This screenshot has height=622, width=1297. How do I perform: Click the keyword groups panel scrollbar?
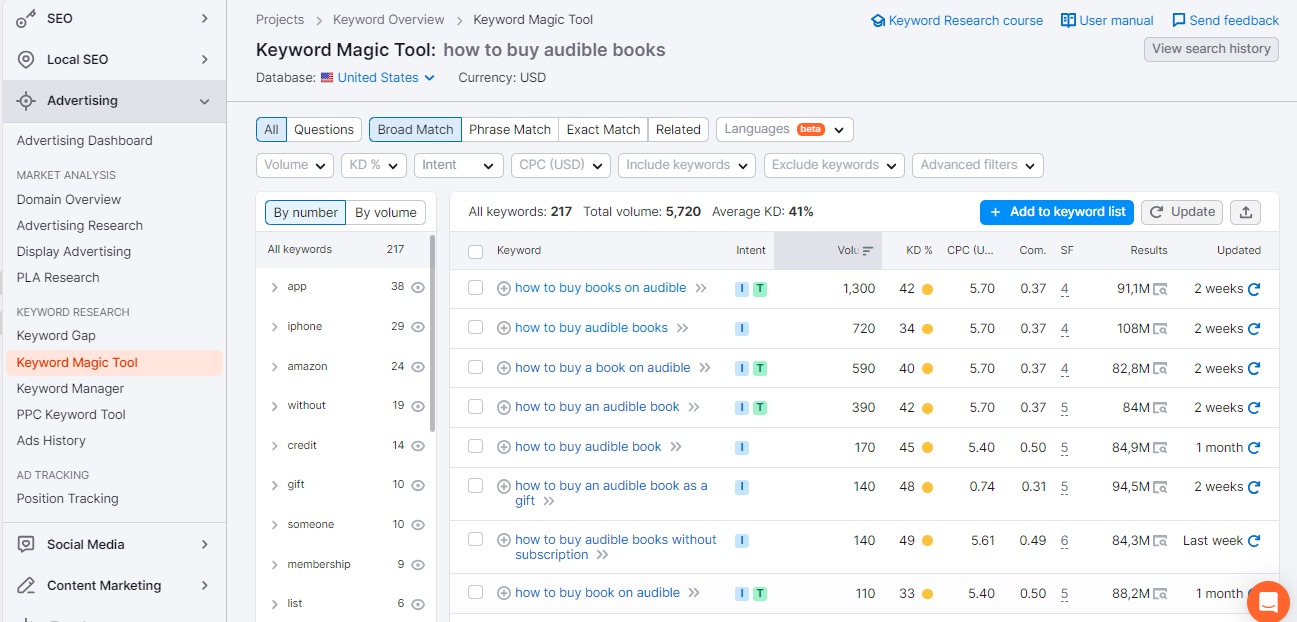pos(432,333)
